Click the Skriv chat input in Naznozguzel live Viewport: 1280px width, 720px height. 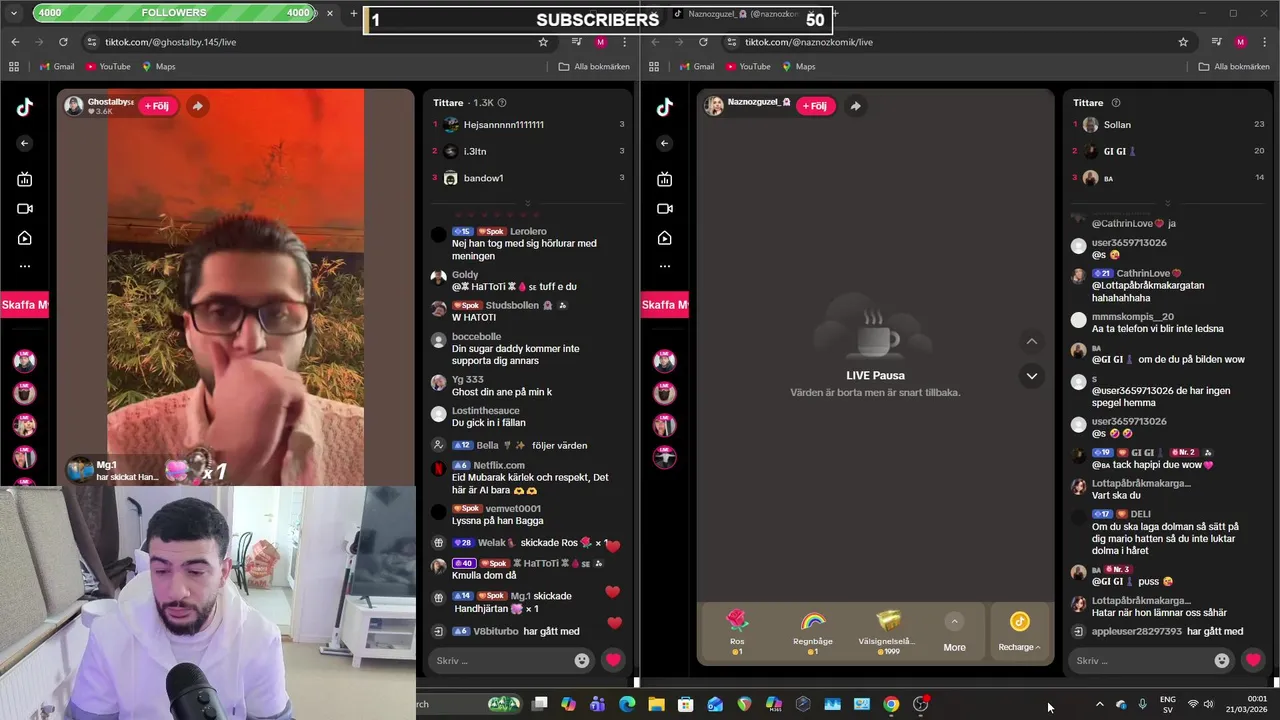(x=1140, y=660)
